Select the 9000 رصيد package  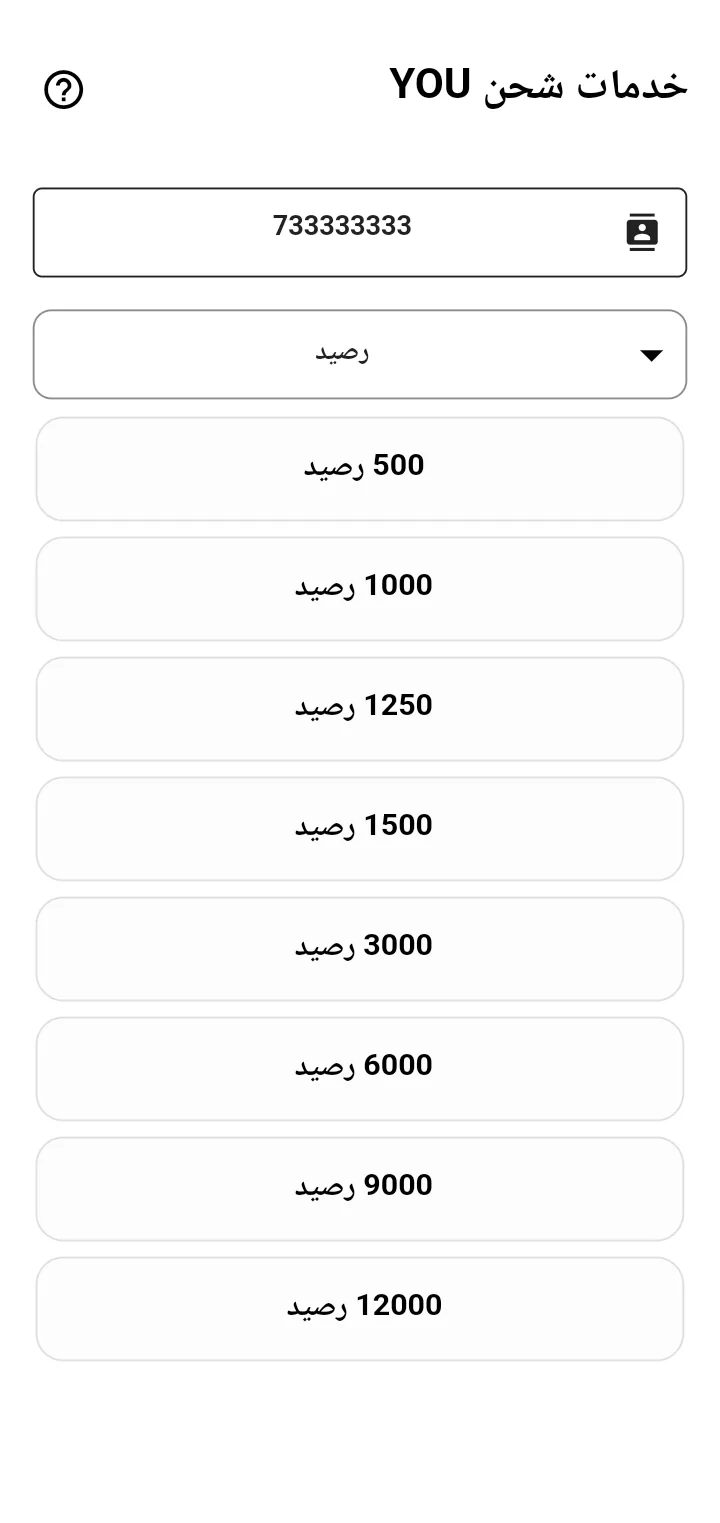click(x=360, y=1189)
